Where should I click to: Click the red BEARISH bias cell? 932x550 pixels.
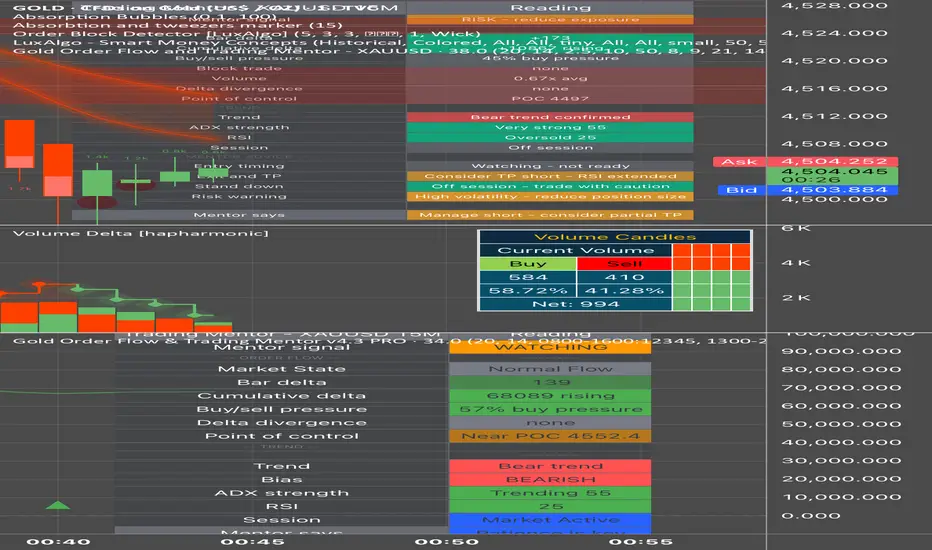tap(550, 479)
